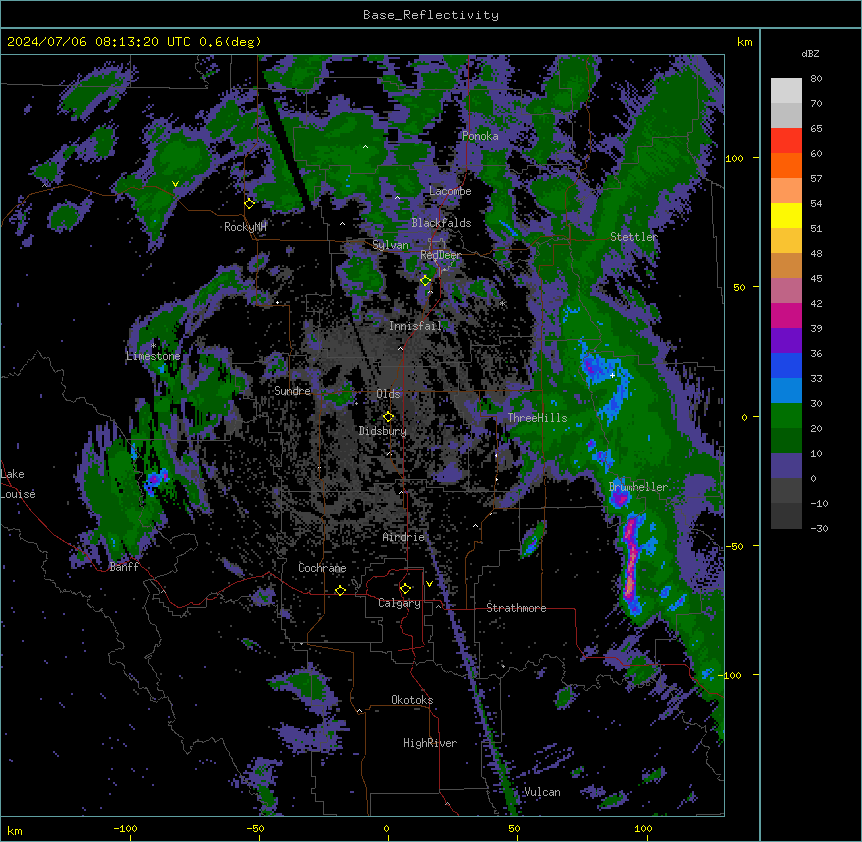Click the -30 value in dBZ legend

click(819, 528)
